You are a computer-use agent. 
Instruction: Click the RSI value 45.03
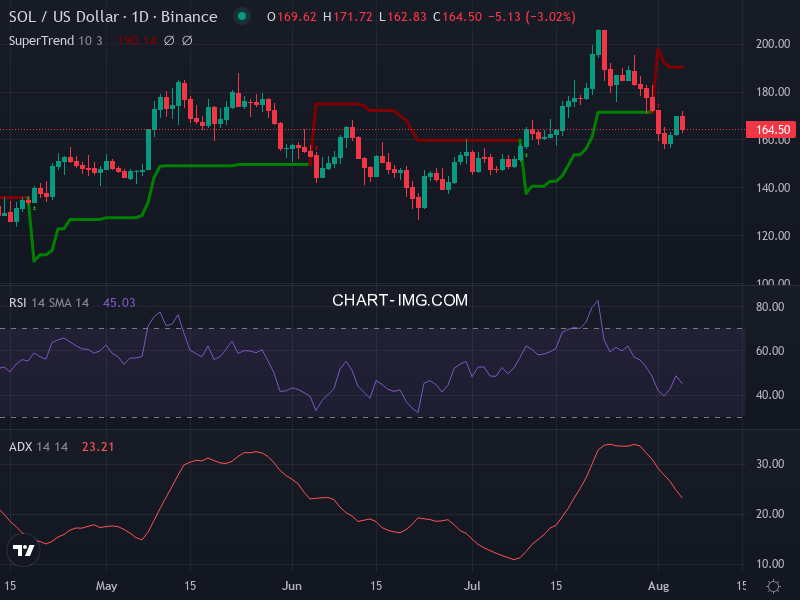(119, 303)
